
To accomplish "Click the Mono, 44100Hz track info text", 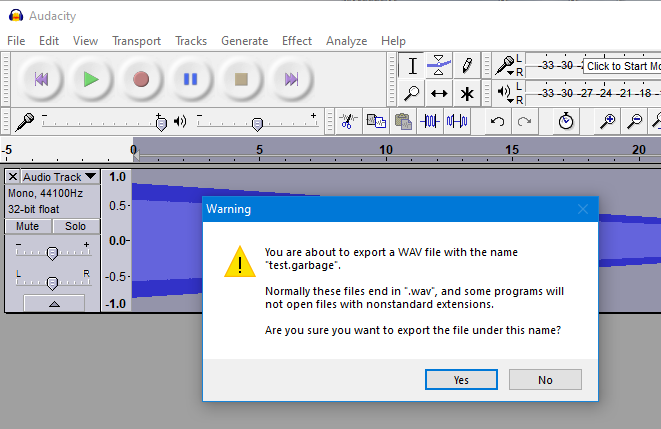I will coord(46,193).
